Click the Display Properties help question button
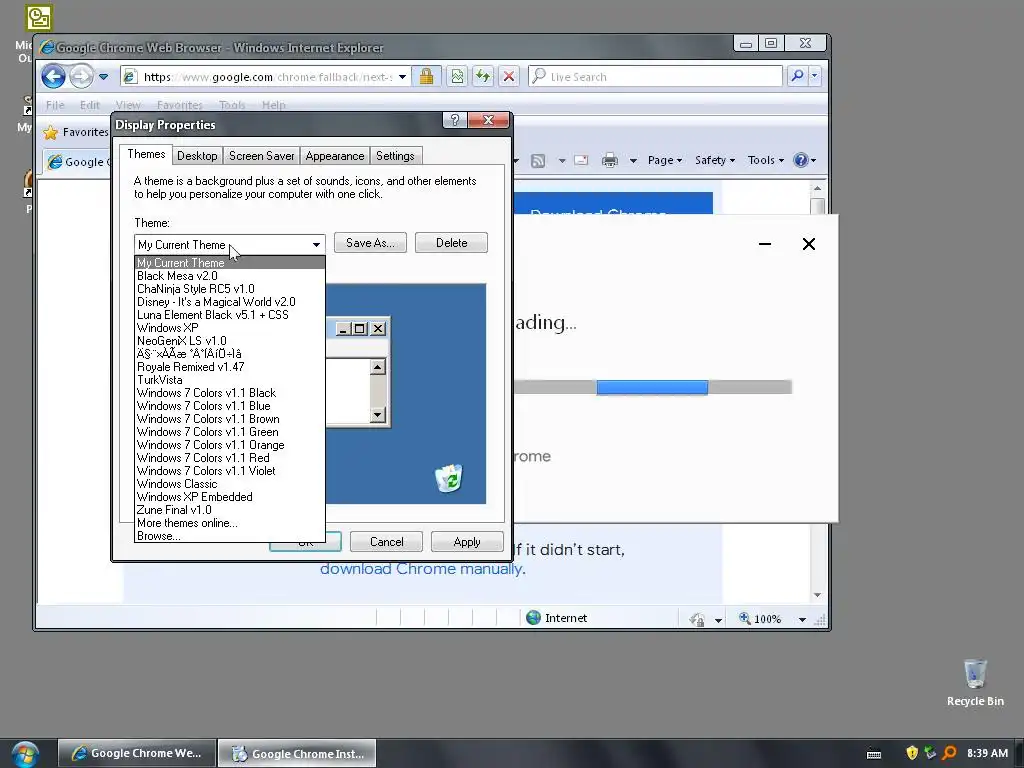This screenshot has width=1024, height=768. tap(455, 120)
